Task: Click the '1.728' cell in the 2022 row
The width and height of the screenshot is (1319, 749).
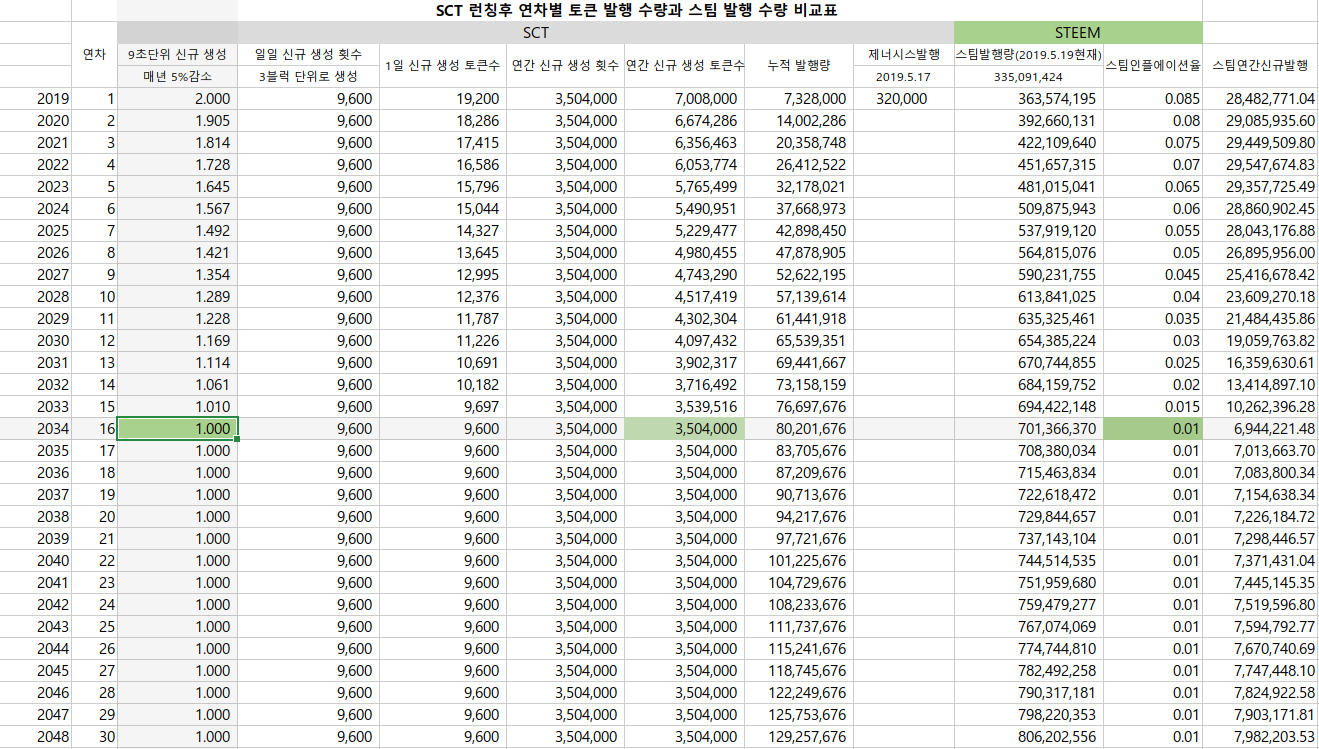Action: (177, 165)
